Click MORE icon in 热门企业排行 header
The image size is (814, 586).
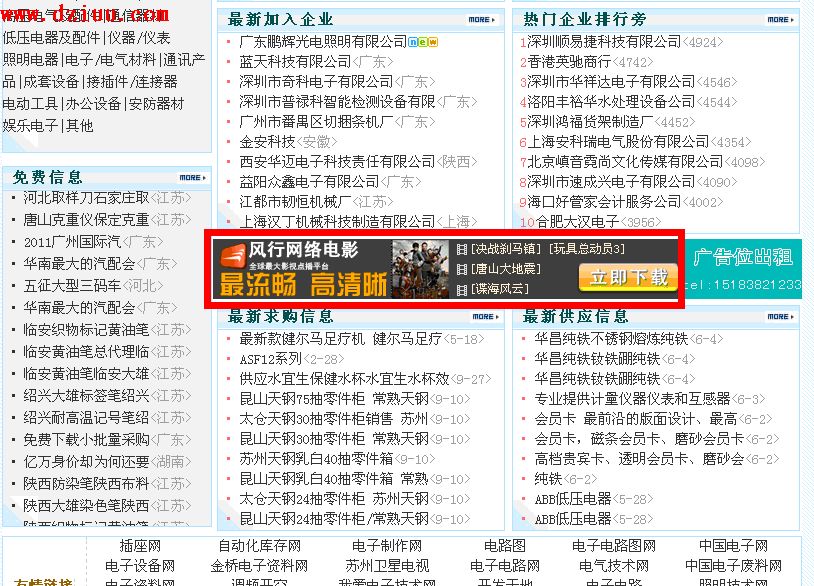[781, 19]
